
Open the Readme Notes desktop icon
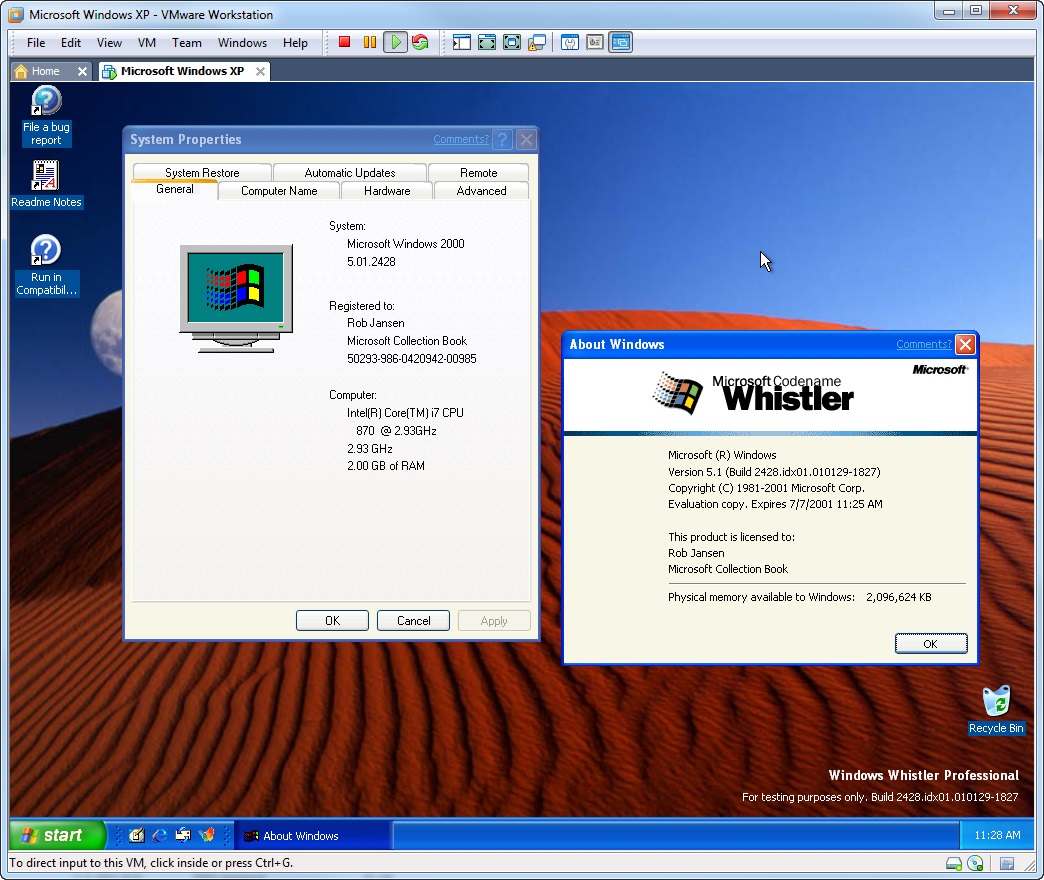pyautogui.click(x=46, y=185)
